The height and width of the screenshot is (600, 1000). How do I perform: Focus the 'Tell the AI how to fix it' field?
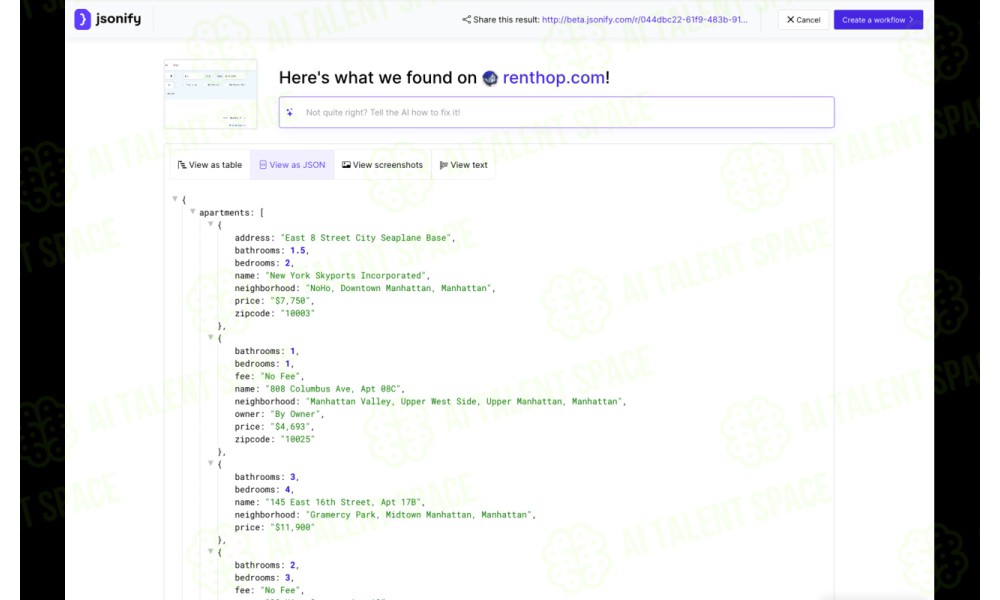(x=556, y=112)
